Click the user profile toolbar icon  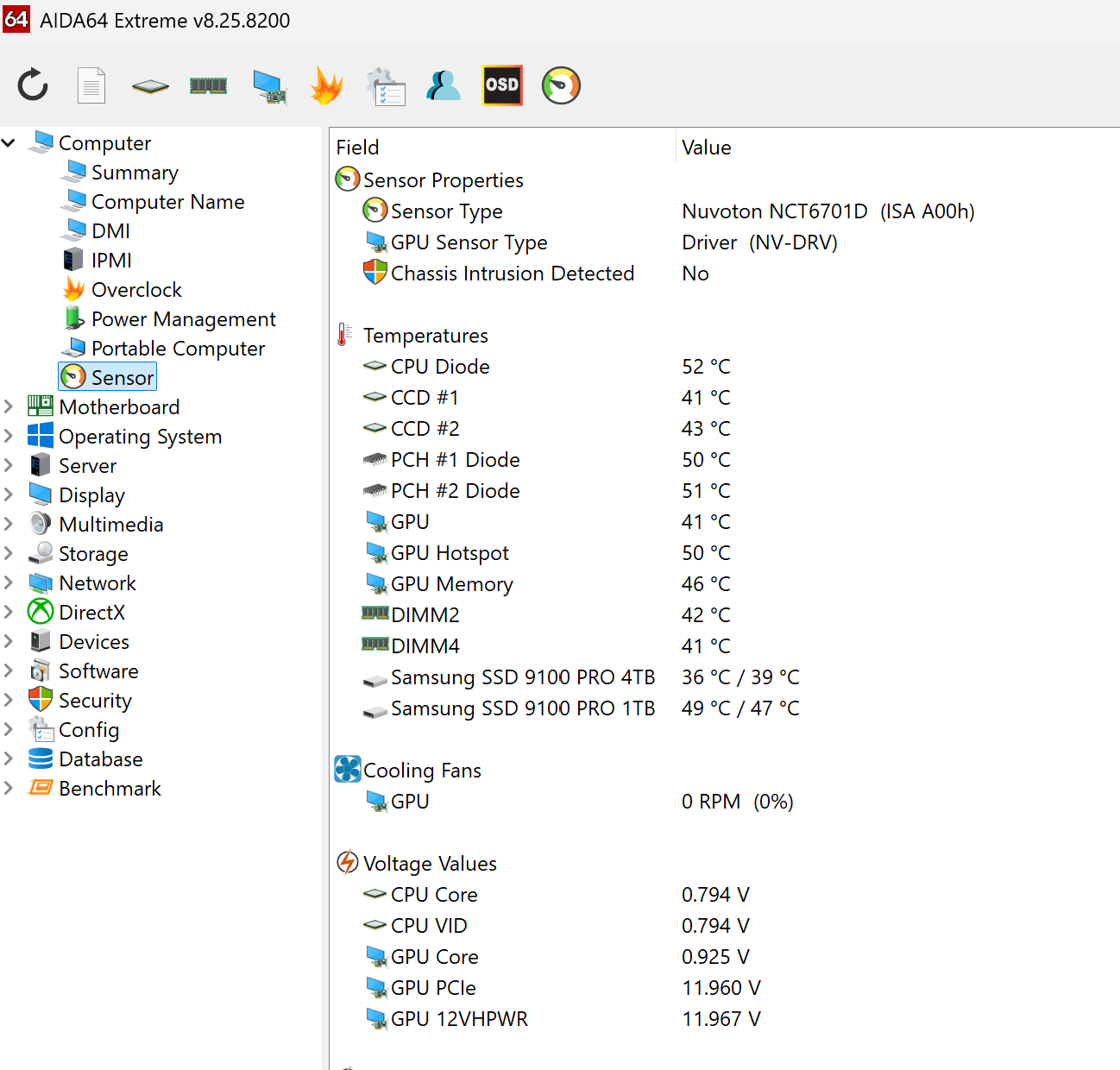[x=444, y=85]
